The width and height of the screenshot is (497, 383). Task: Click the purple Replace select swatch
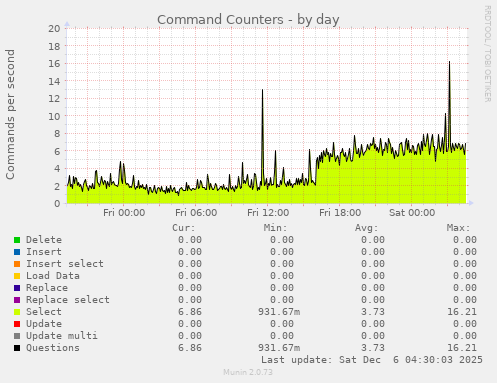[17, 300]
